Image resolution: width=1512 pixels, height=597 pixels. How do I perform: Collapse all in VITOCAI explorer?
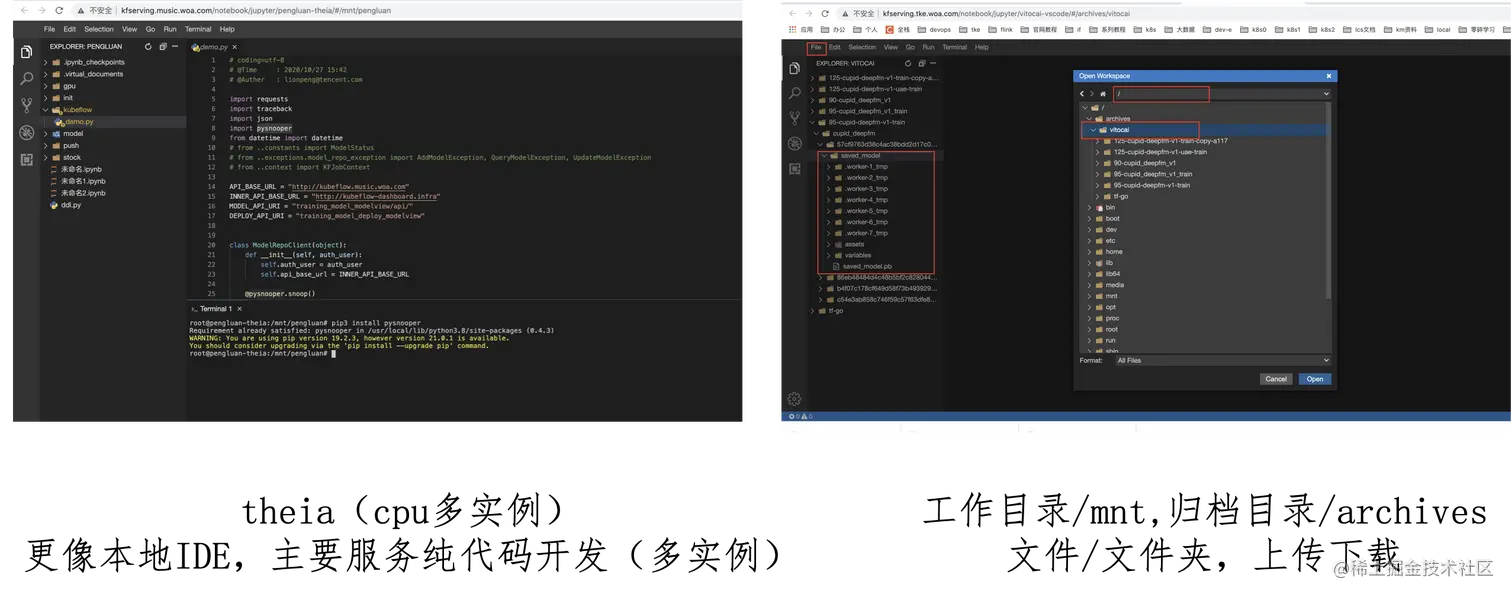point(924,63)
